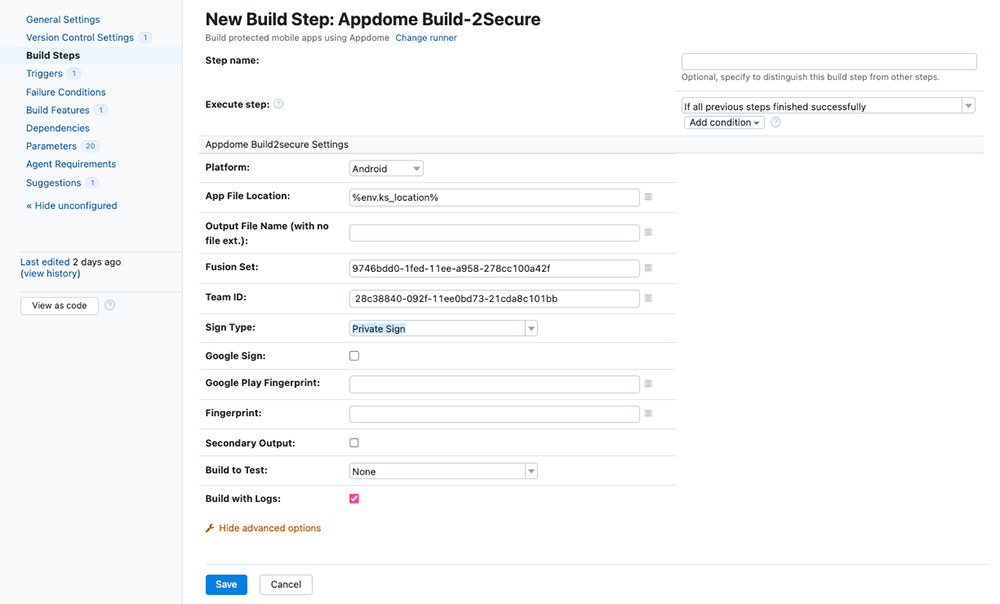Click parameter picker icon beside Output File Name
This screenshot has width=1000, height=604.
(648, 232)
